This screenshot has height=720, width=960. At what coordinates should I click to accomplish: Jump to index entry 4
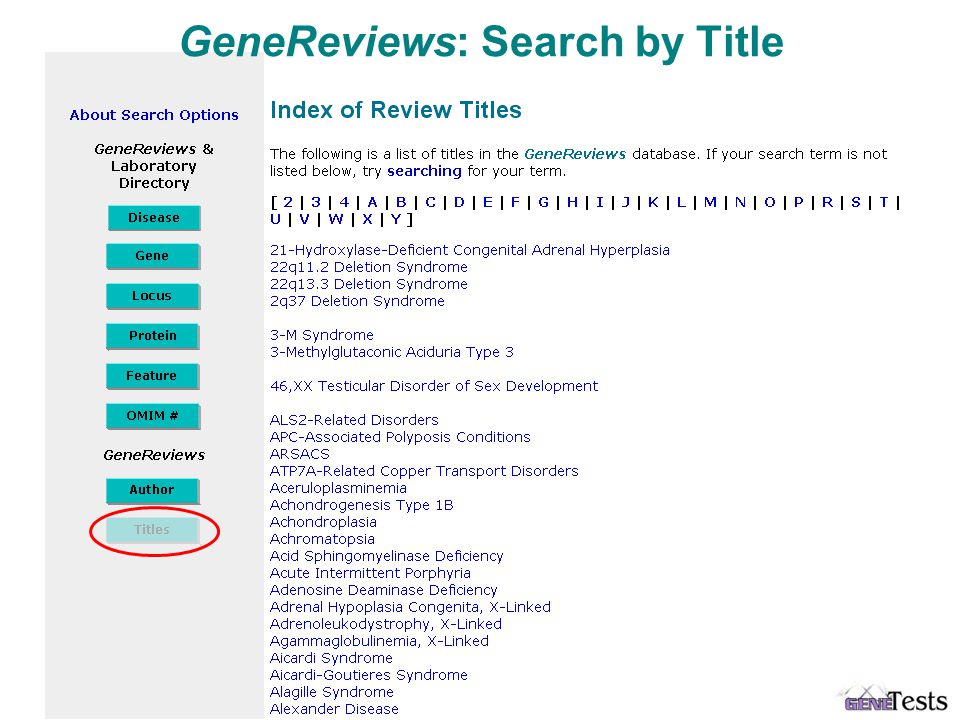[344, 202]
